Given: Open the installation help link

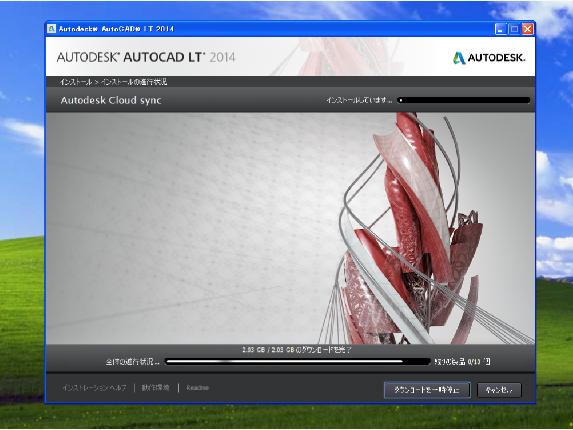Looking at the screenshot, I should click(94, 388).
